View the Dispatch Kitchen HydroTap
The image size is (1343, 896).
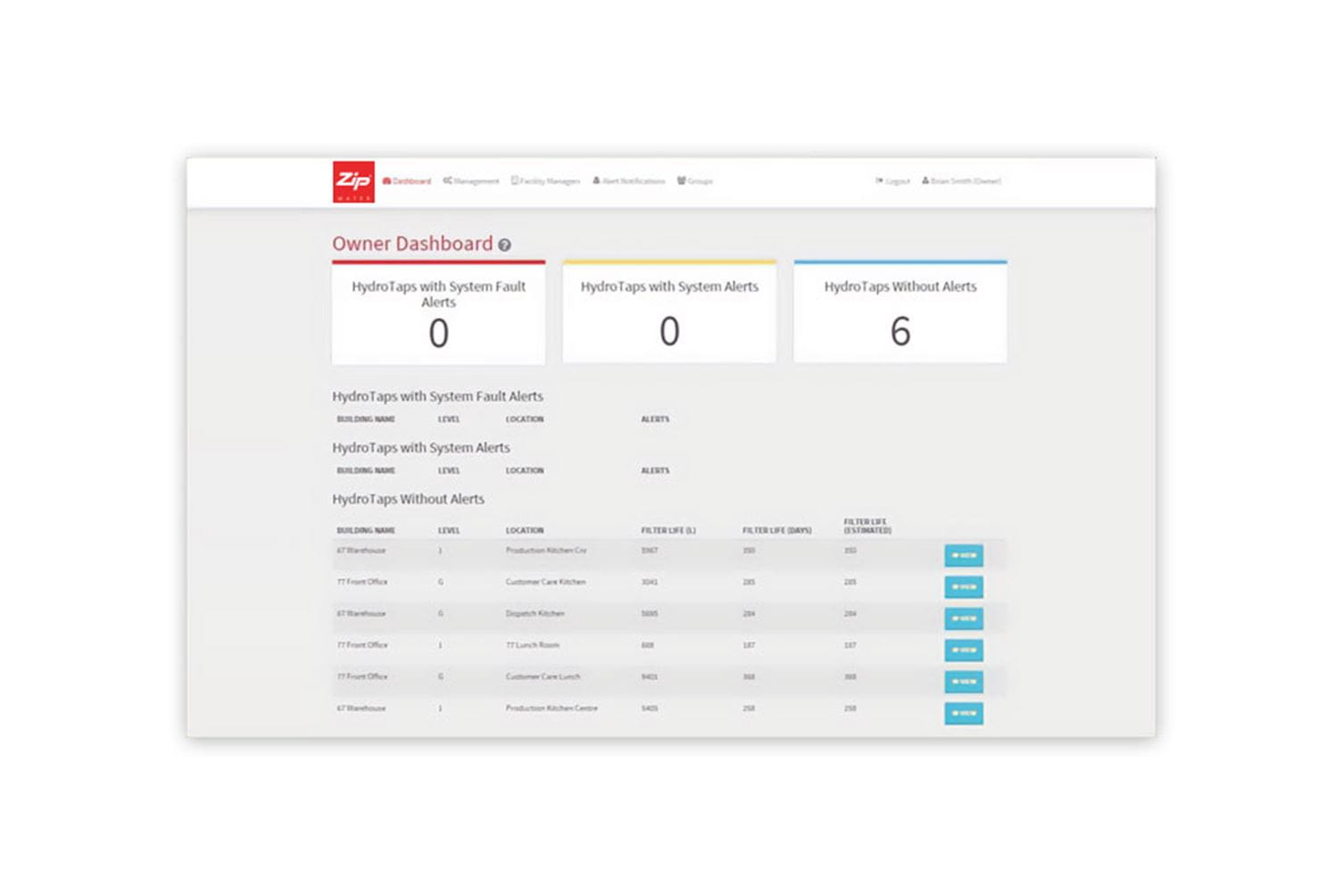963,618
